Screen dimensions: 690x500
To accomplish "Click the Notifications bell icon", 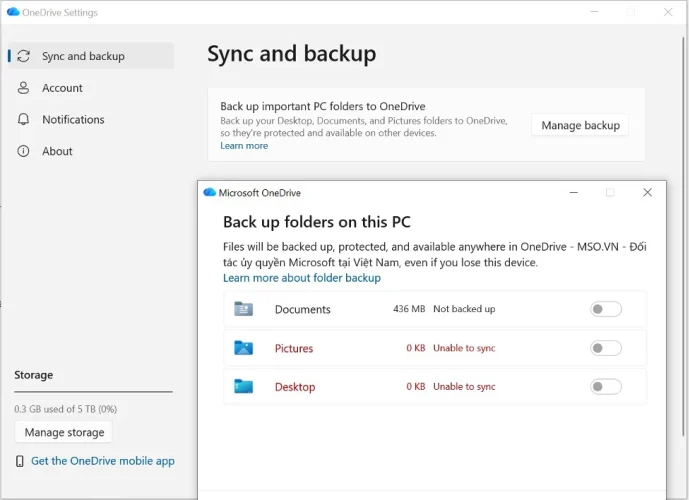I will [x=23, y=119].
